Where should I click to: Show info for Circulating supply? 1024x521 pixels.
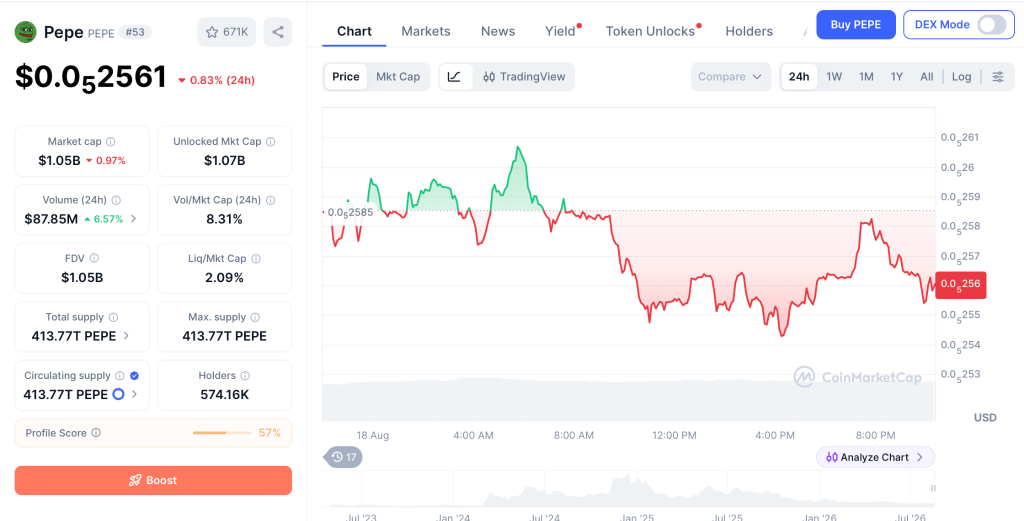[x=120, y=376]
